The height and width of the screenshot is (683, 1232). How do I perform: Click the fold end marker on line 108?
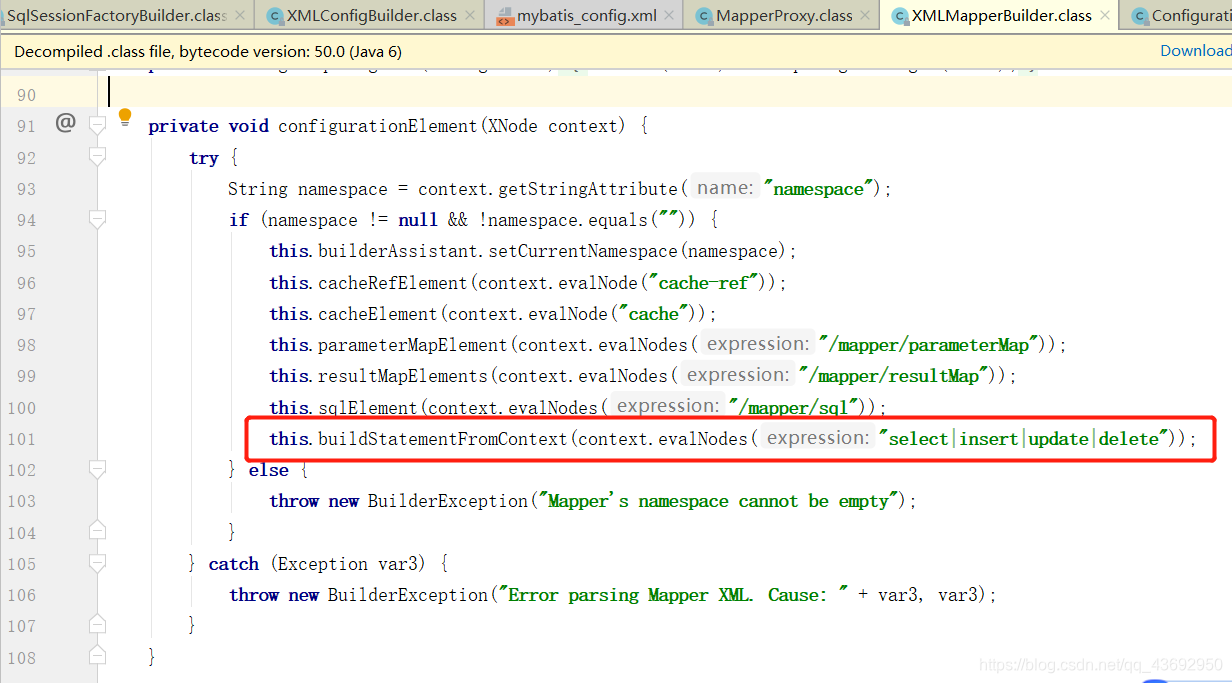tap(97, 654)
